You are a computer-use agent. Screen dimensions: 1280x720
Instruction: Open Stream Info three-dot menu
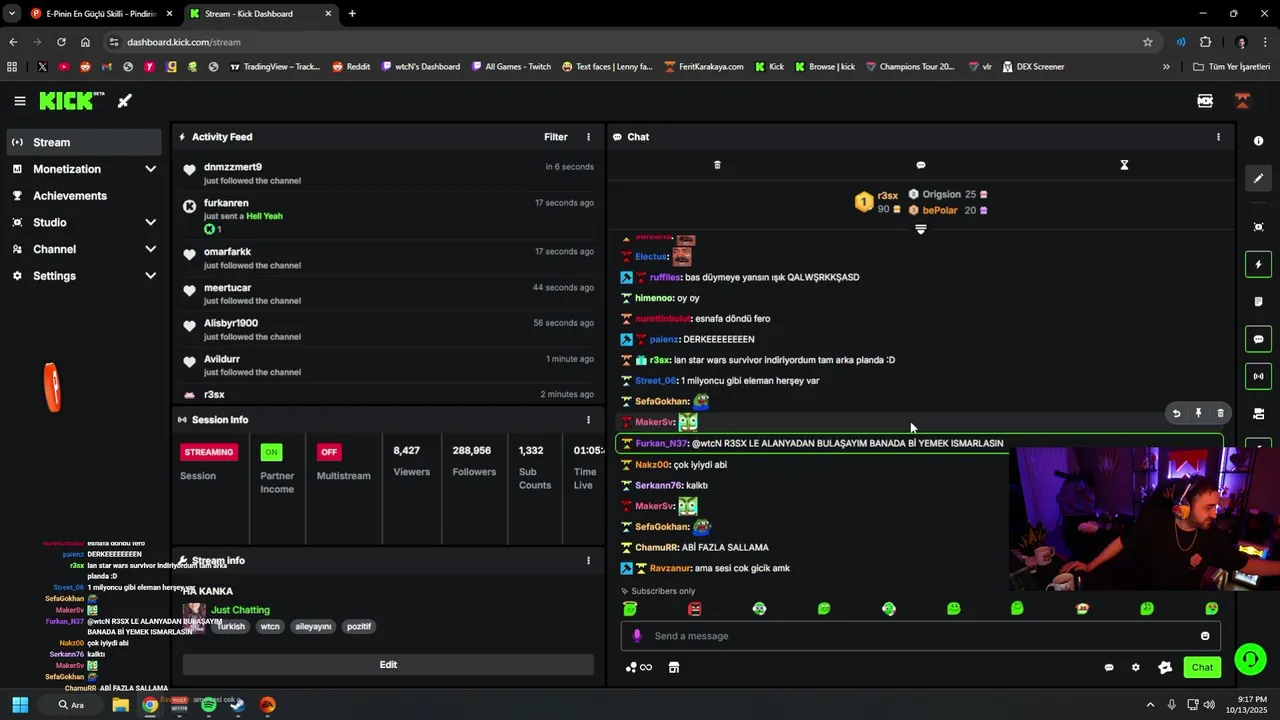pos(588,561)
